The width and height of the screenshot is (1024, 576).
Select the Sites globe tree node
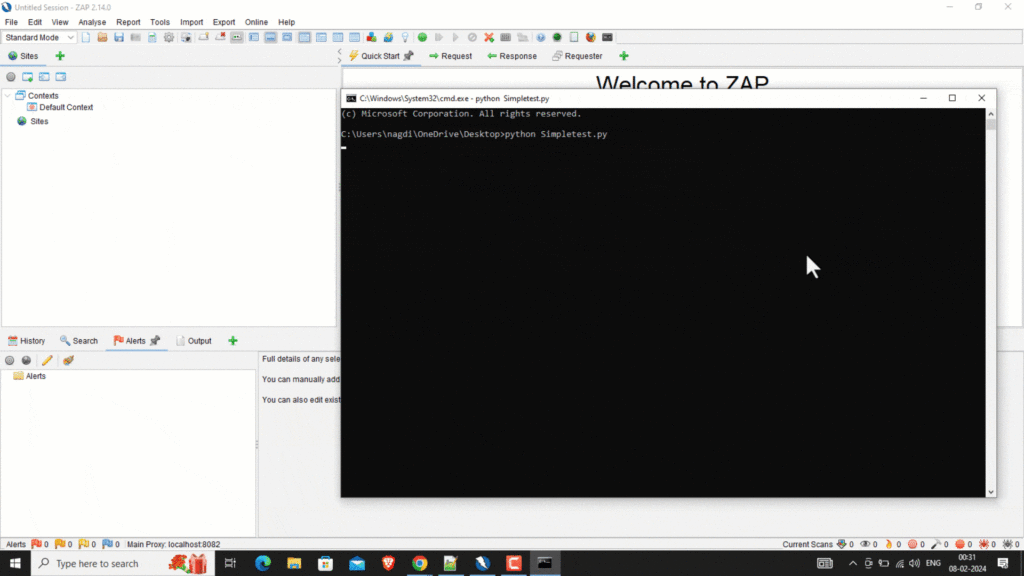pyautogui.click(x=33, y=121)
